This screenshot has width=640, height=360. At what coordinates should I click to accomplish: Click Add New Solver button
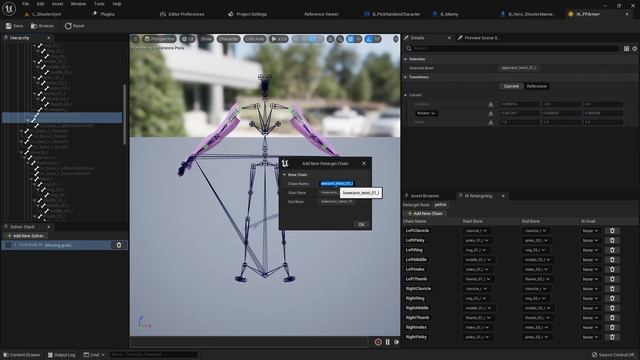pos(25,236)
